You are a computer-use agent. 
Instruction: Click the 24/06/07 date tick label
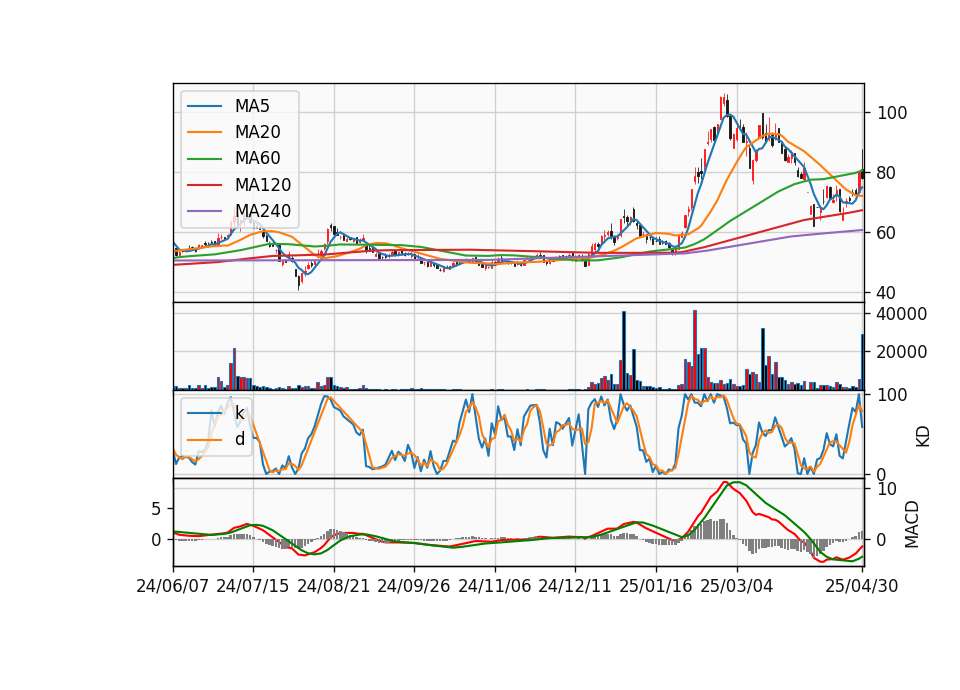(173, 587)
